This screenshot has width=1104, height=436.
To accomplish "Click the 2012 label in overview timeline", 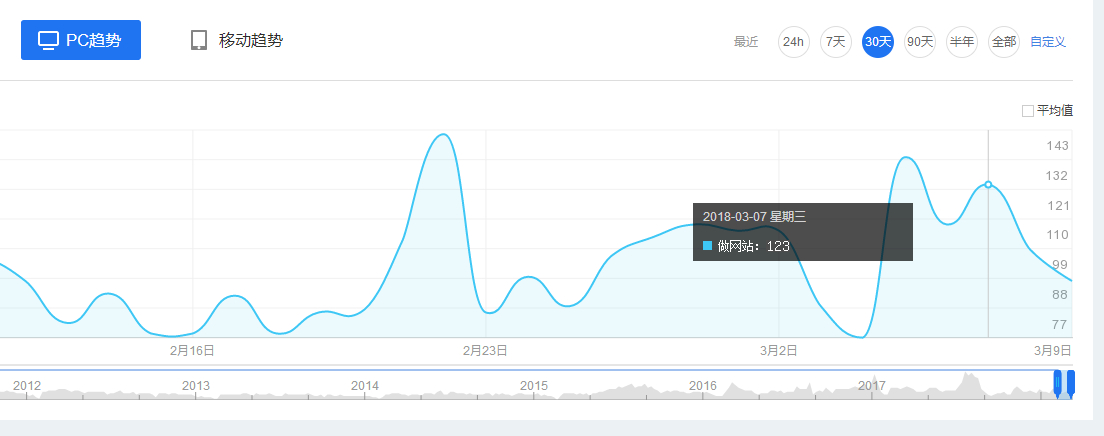I will pos(27,385).
